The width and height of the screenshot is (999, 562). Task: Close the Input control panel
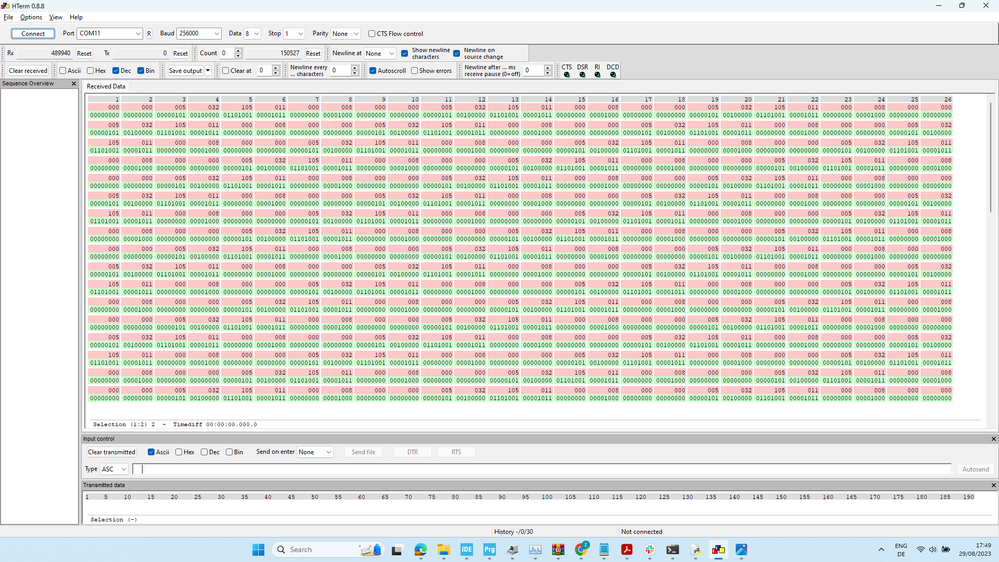tap(993, 439)
